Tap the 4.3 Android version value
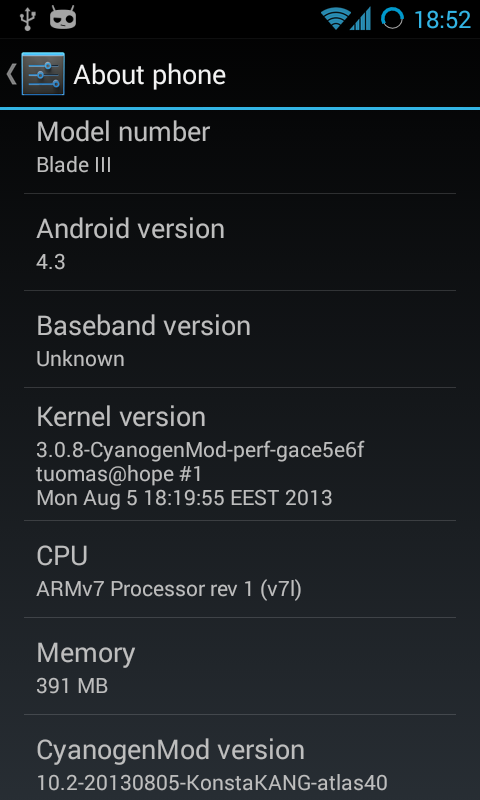Image resolution: width=480 pixels, height=800 pixels. [50, 262]
